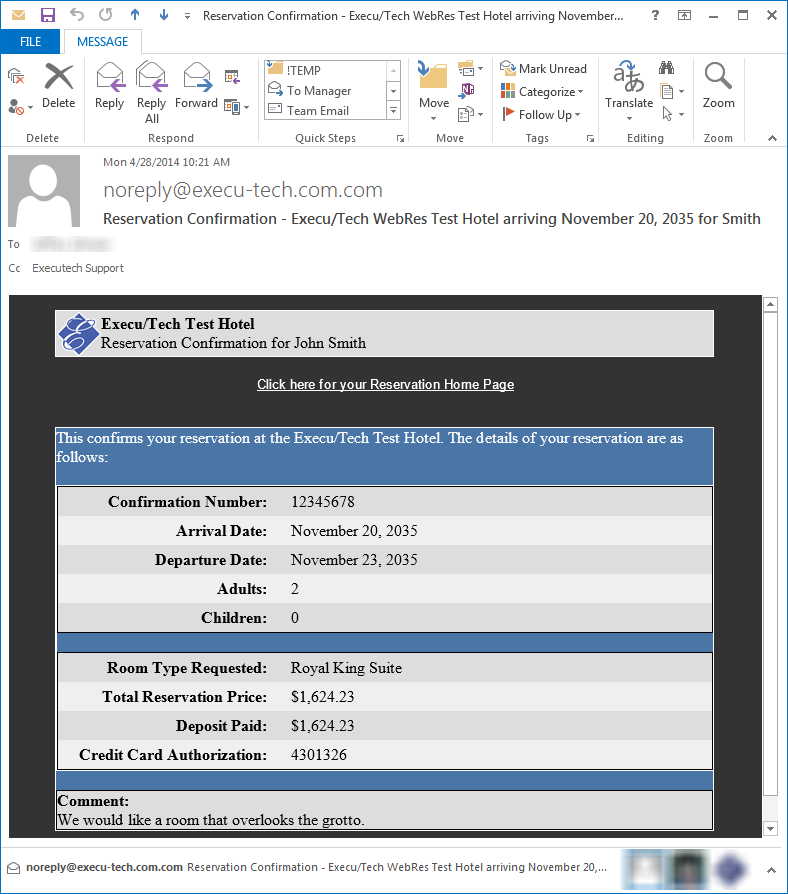Go to previous item with up arrow
788x894 pixels.
click(x=135, y=15)
